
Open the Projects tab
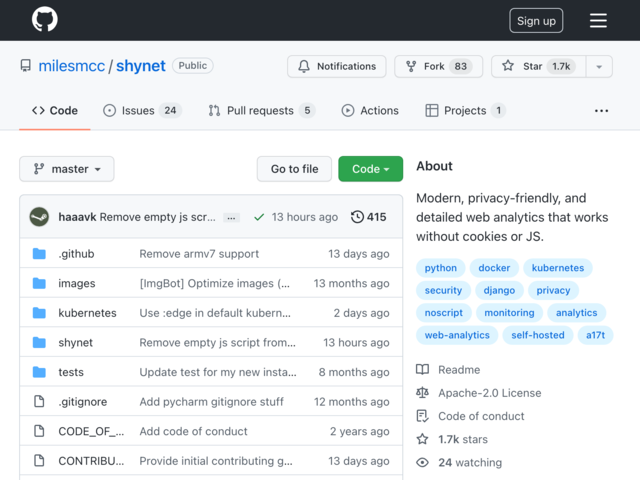[x=465, y=111]
